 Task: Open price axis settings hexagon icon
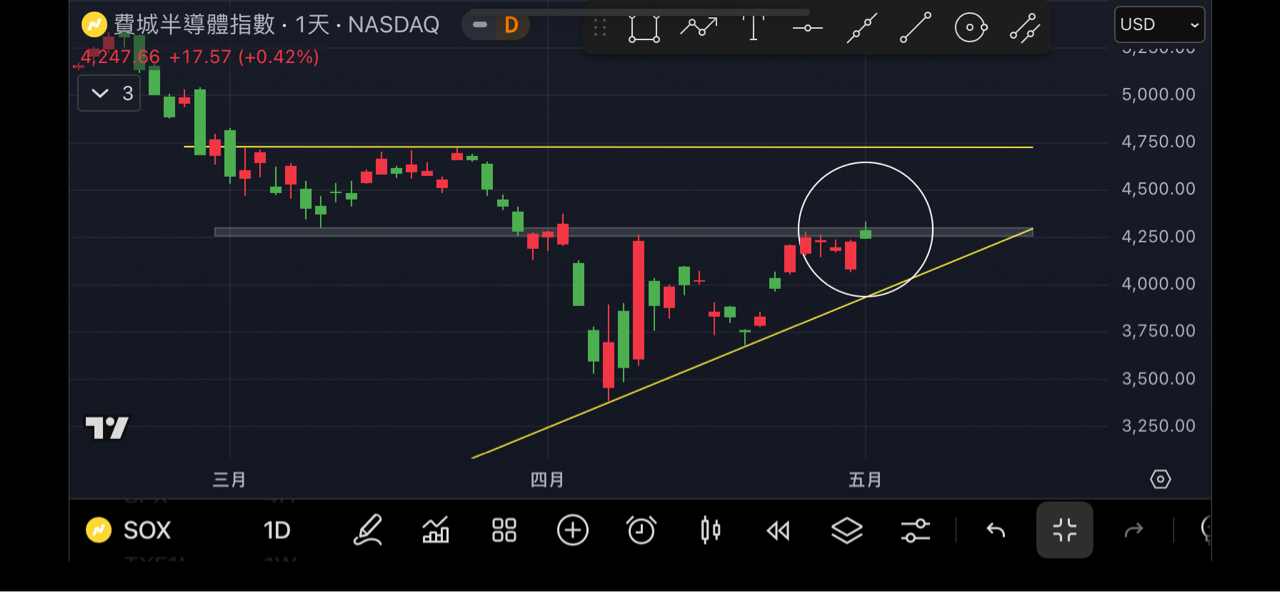pos(1160,480)
